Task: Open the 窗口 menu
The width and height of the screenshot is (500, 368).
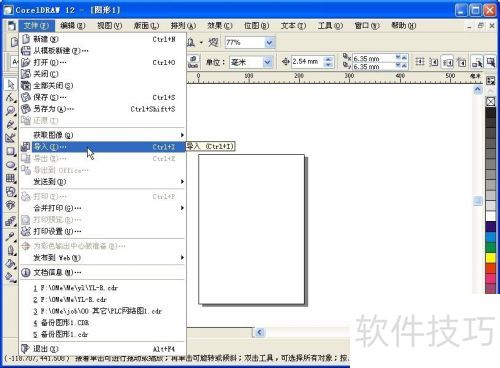Action: (367, 26)
